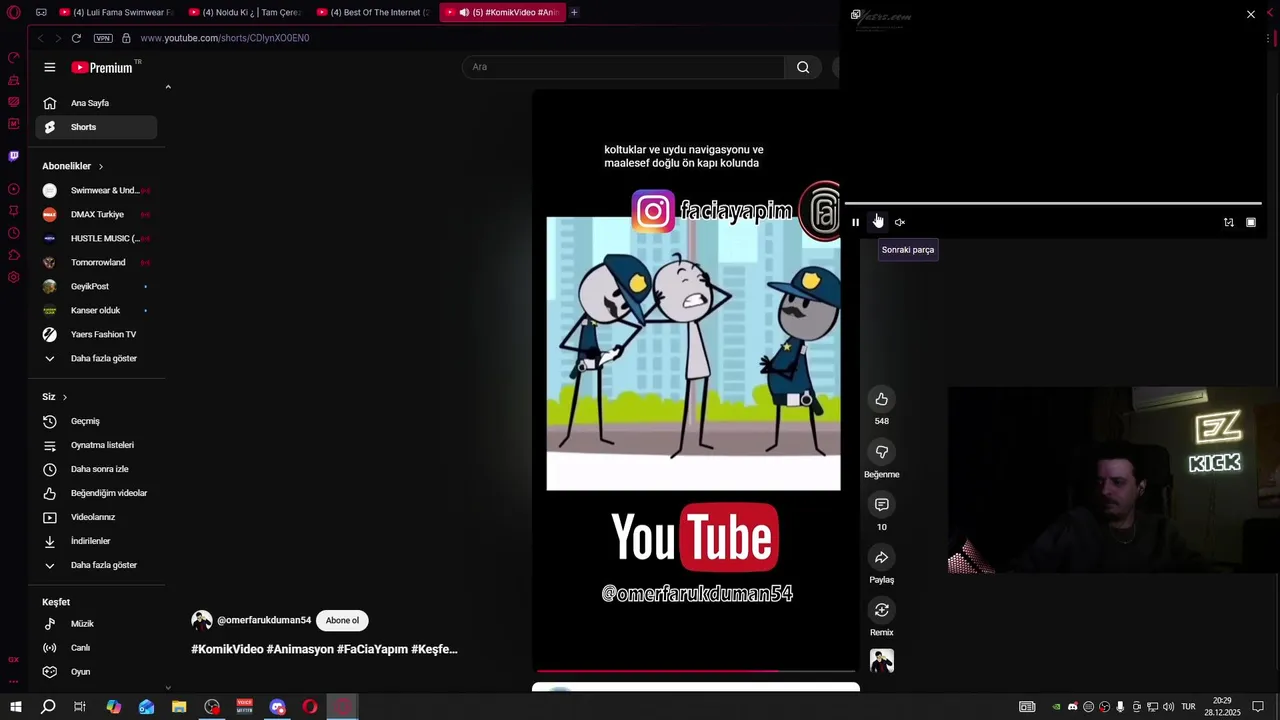Open the GeyikPost channel
This screenshot has width=1280, height=720.
tap(96, 286)
